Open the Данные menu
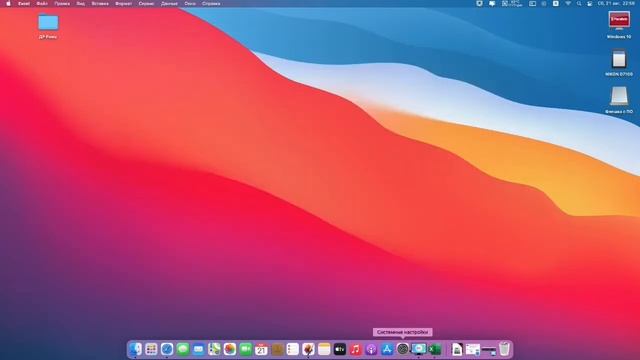The height and width of the screenshot is (360, 640). coord(169,4)
